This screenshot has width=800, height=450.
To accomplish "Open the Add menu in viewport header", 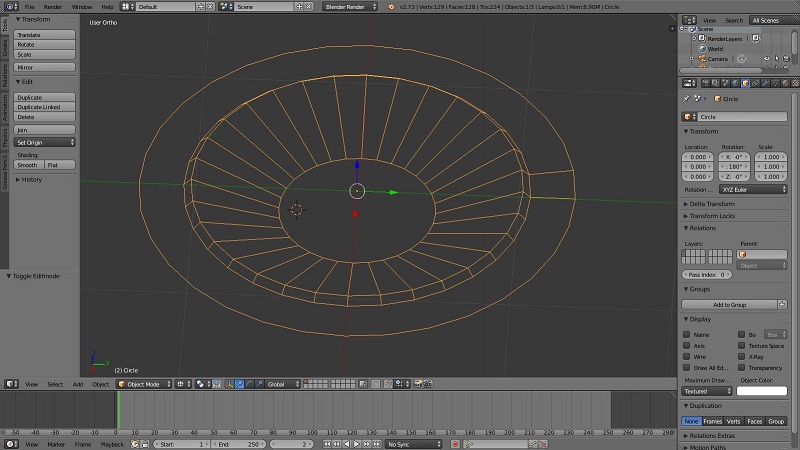I will [78, 384].
